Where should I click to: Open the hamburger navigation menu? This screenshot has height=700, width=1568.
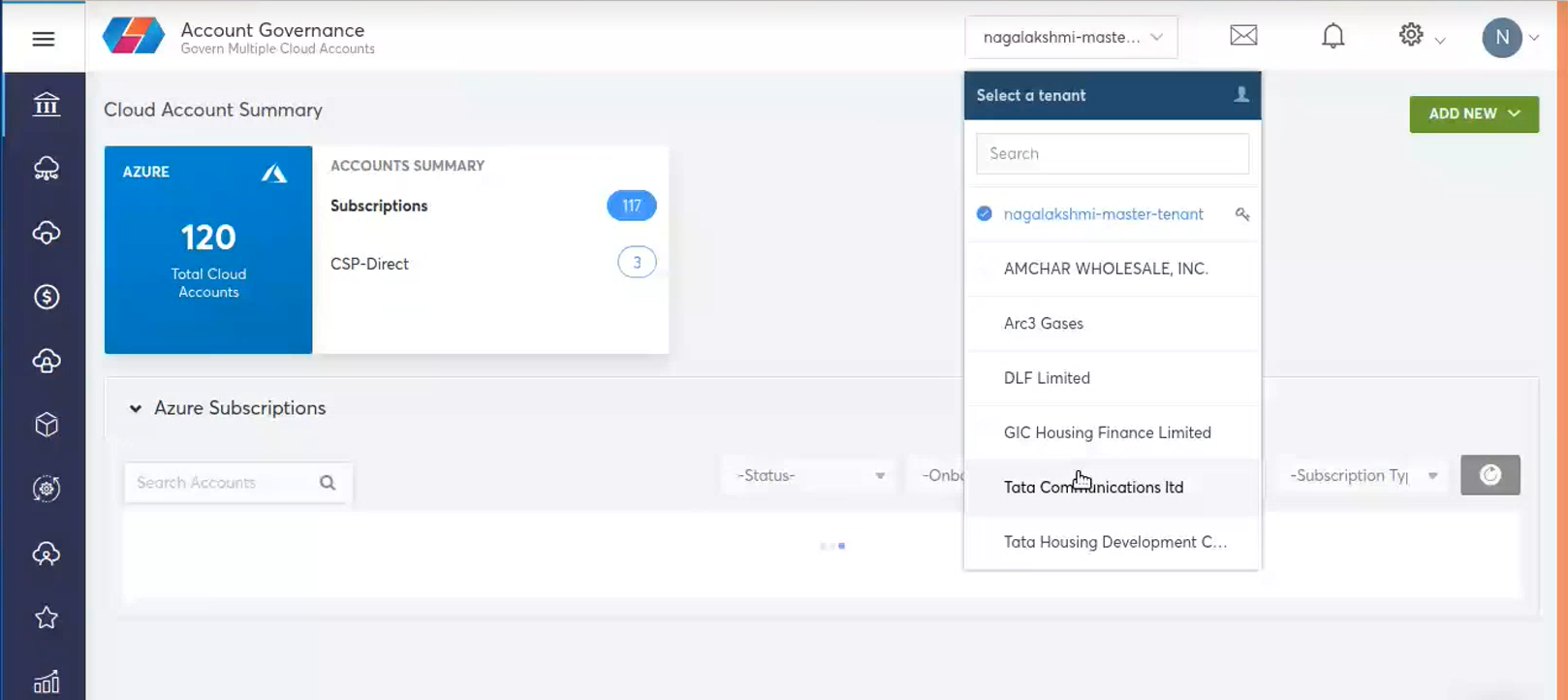44,39
